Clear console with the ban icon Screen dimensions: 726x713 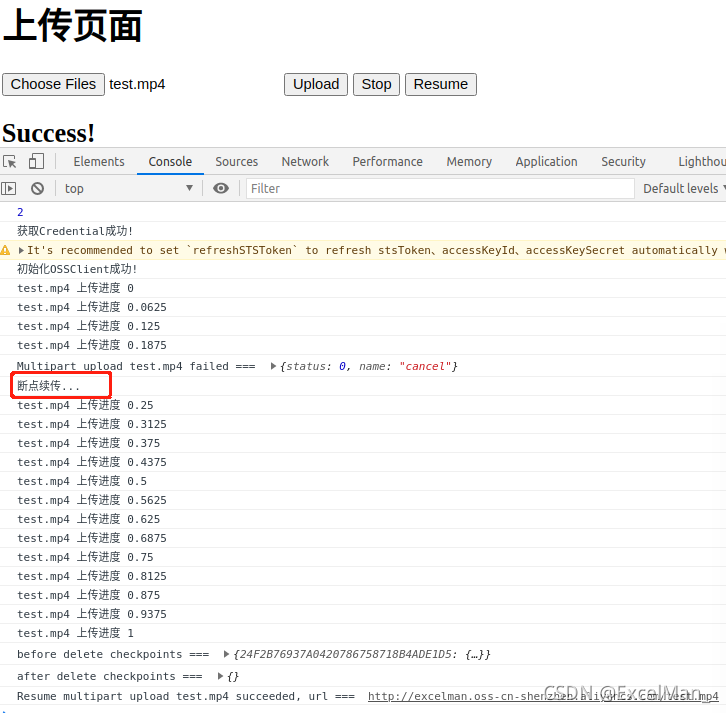click(x=38, y=188)
